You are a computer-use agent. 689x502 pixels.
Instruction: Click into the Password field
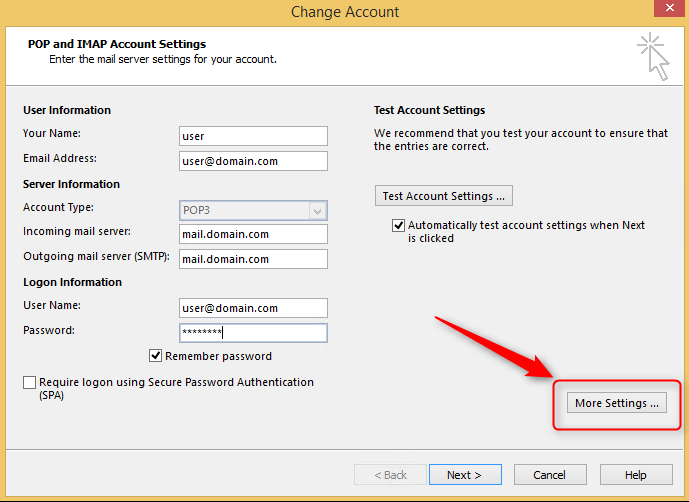click(253, 333)
